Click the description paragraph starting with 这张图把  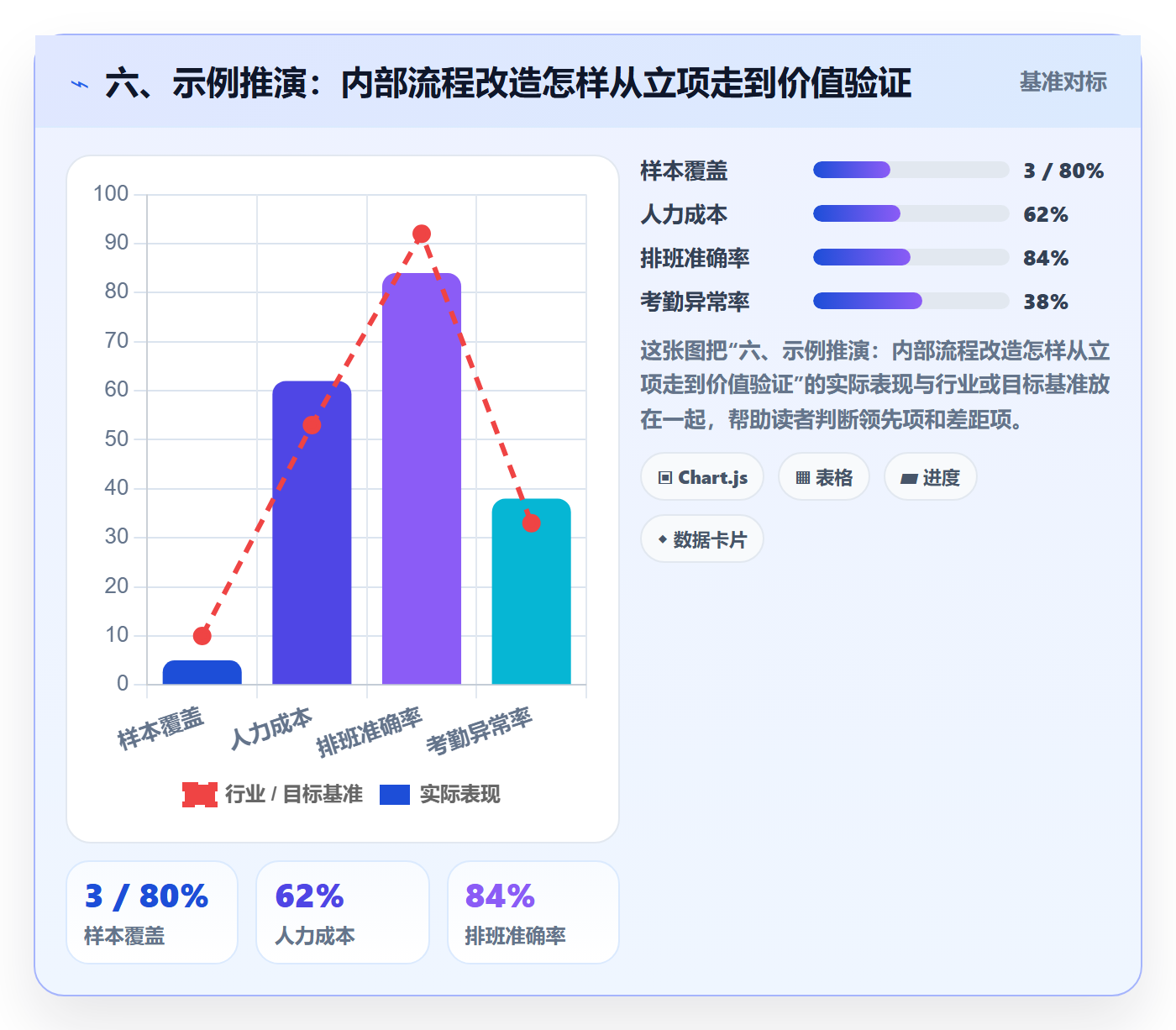875,385
